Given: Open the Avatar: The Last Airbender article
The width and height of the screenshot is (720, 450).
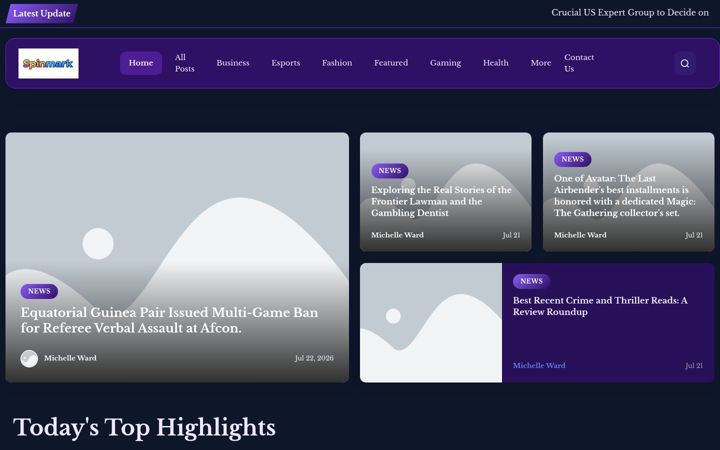Looking at the screenshot, I should click(624, 196).
